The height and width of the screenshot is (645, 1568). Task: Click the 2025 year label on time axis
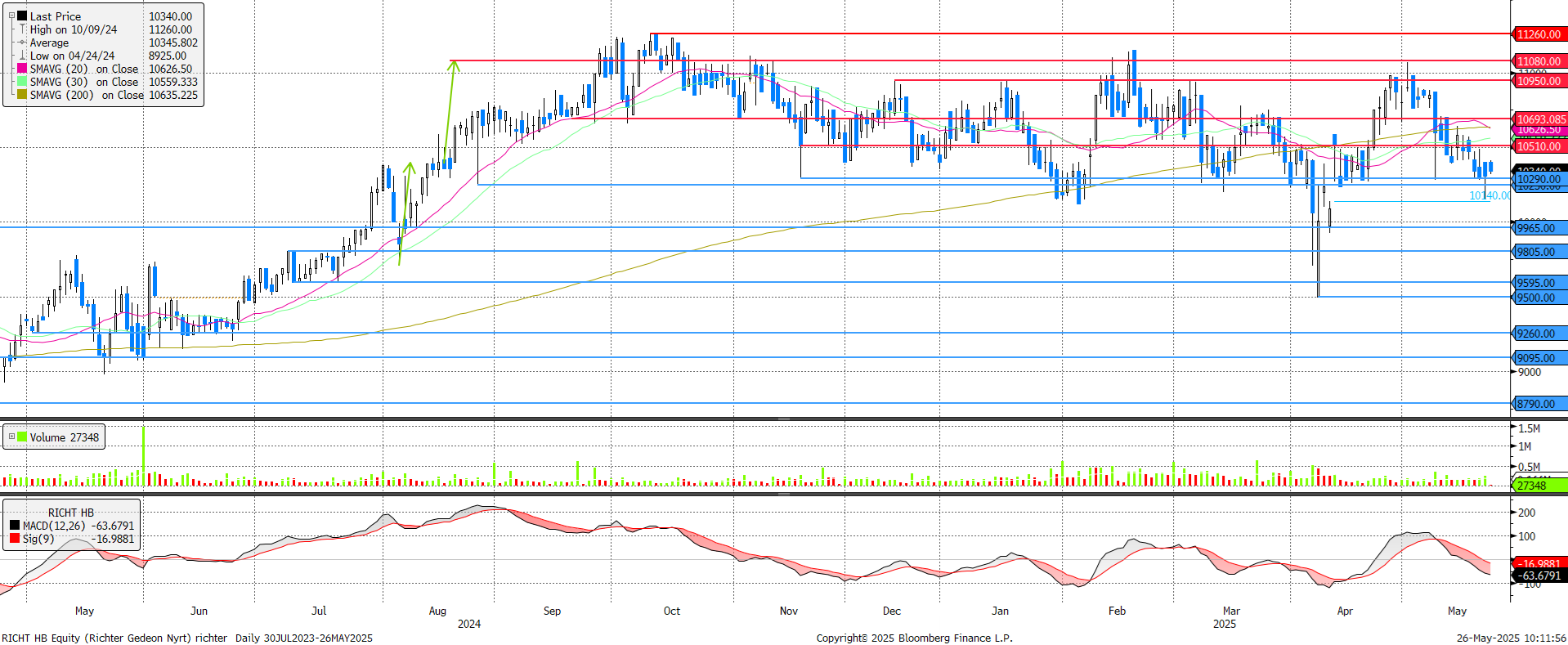tap(1225, 624)
